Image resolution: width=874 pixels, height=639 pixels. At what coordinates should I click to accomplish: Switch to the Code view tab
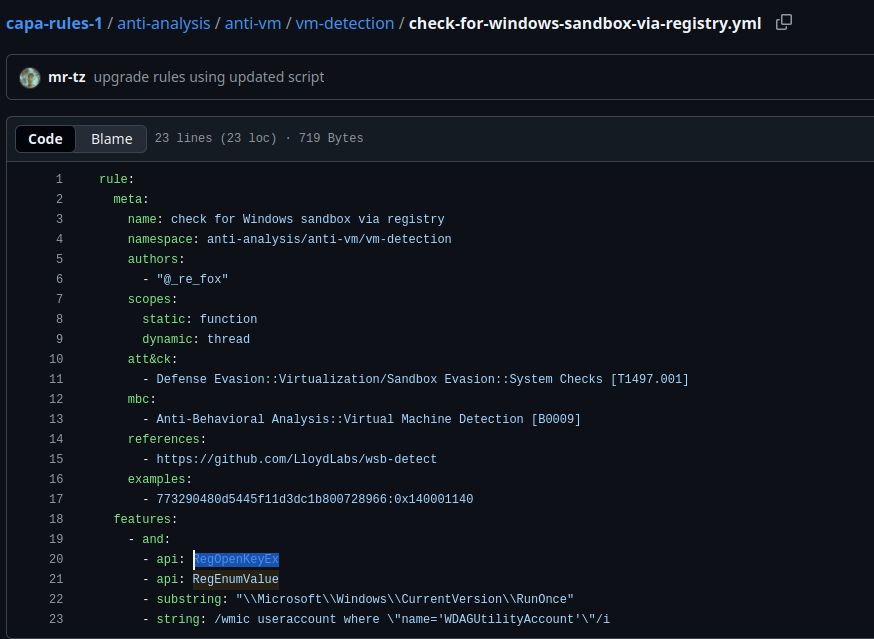45,139
